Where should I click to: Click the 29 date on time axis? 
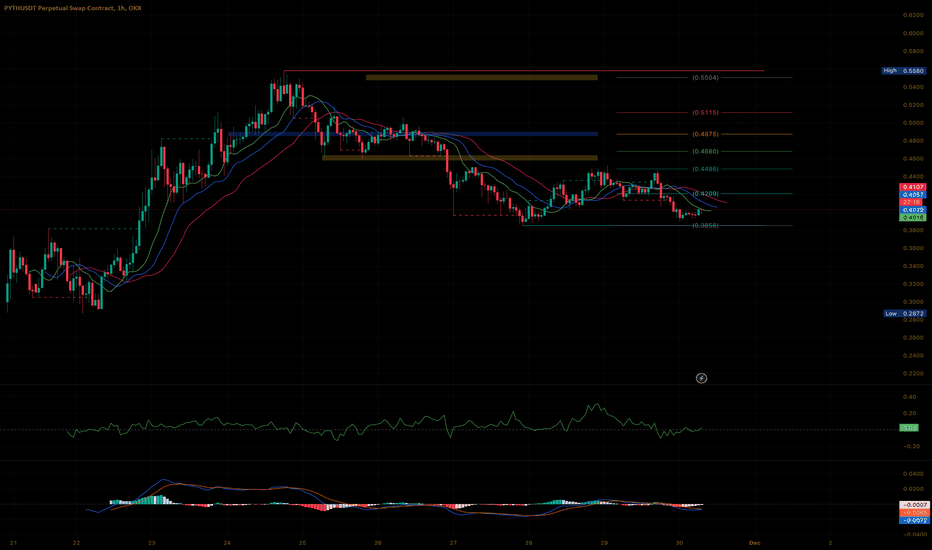click(x=604, y=543)
